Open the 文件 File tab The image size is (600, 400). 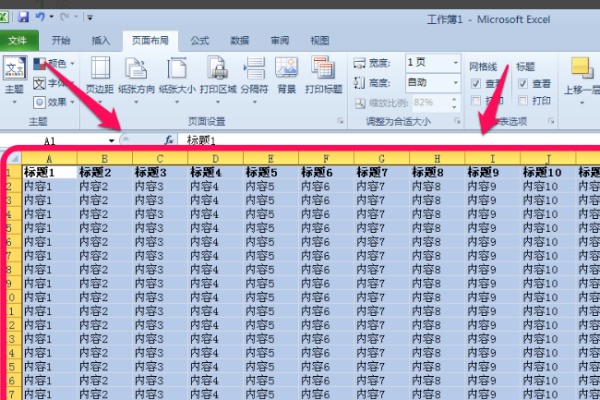[18, 40]
